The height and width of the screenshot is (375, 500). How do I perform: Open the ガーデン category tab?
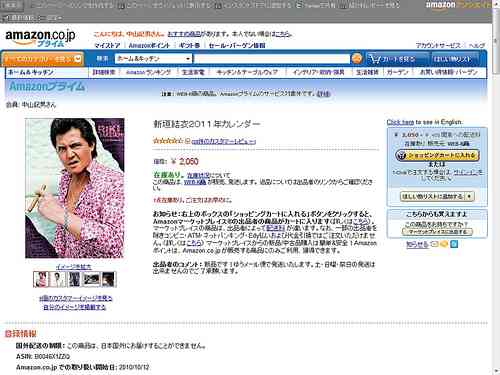[x=397, y=72]
